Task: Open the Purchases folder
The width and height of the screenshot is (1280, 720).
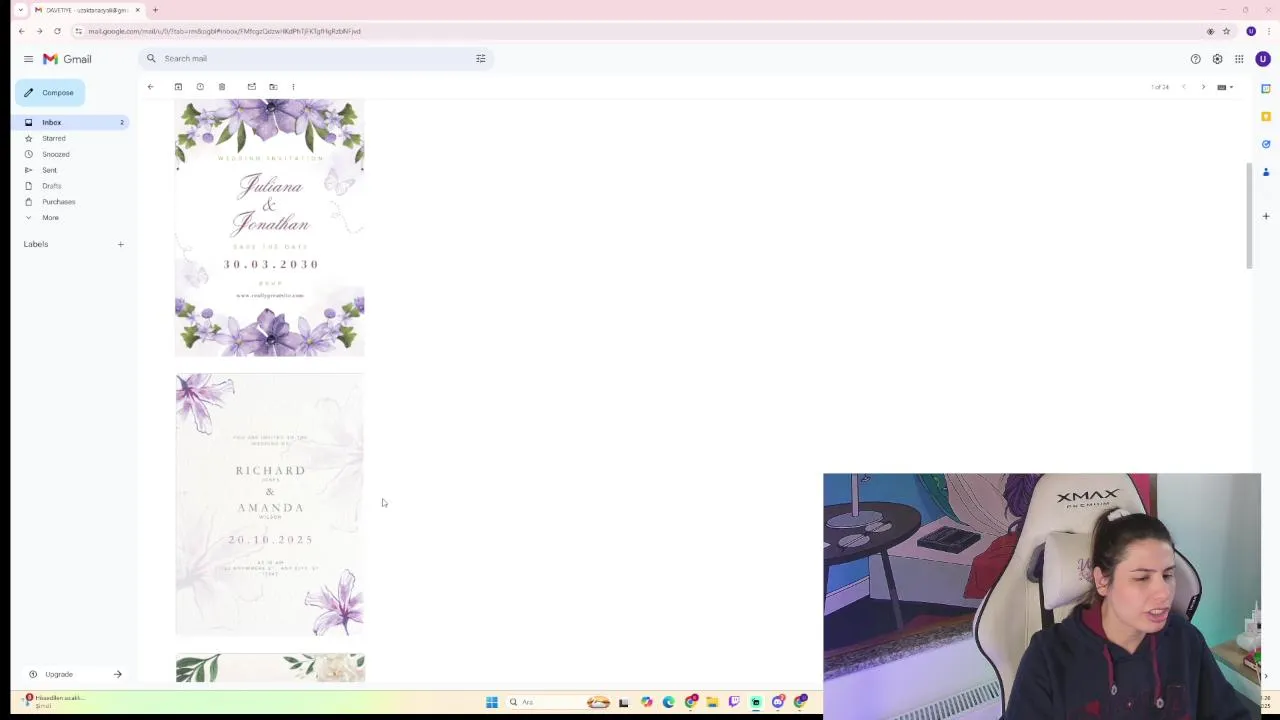Action: pos(58,202)
